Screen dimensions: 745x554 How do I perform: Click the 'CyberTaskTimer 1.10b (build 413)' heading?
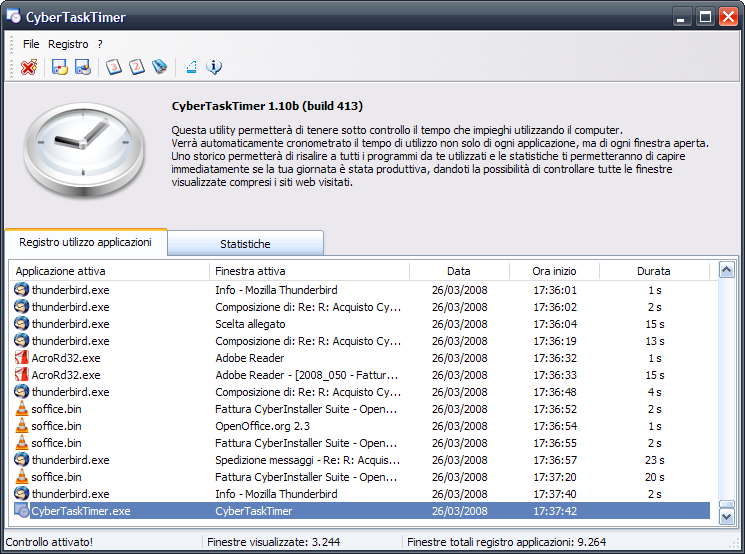click(267, 106)
